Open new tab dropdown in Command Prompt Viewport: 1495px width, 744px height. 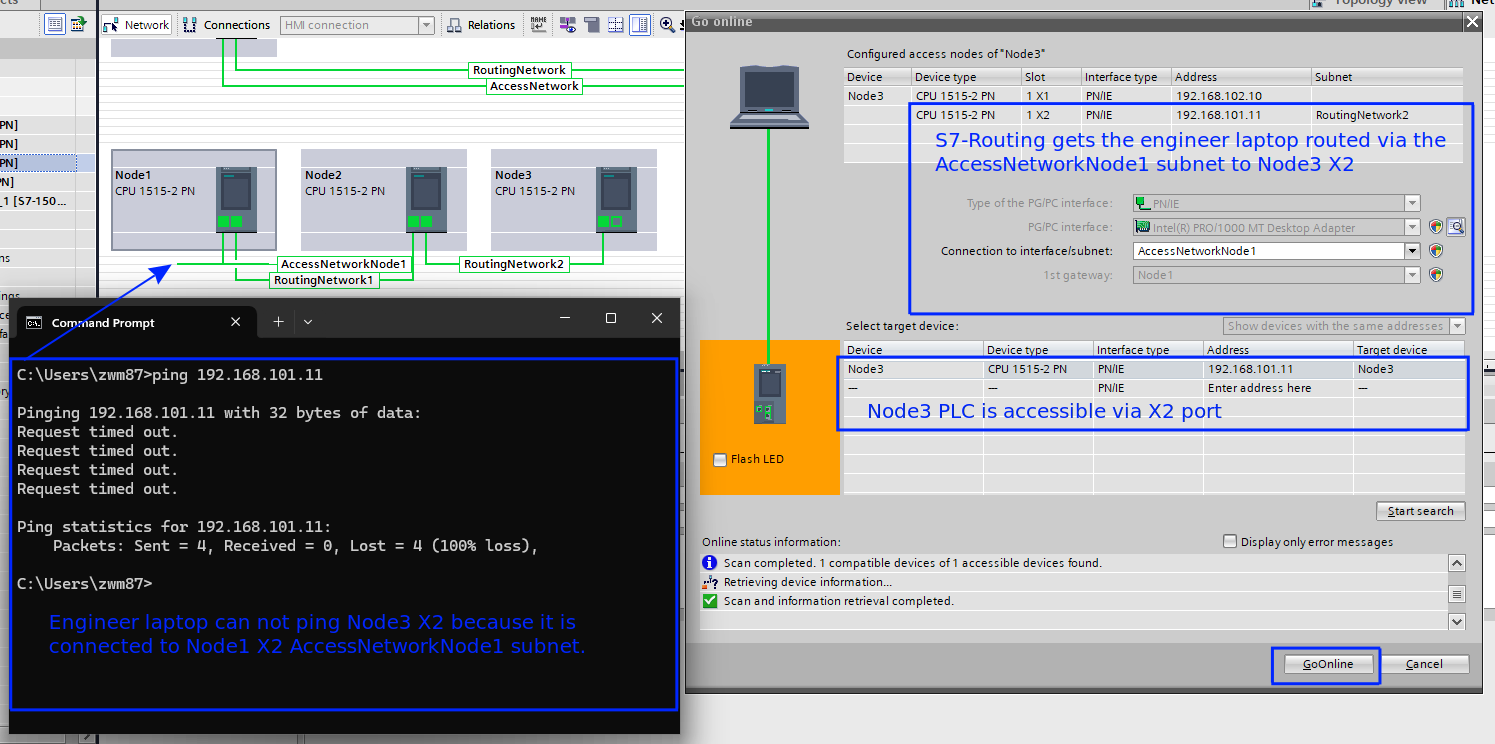[308, 322]
